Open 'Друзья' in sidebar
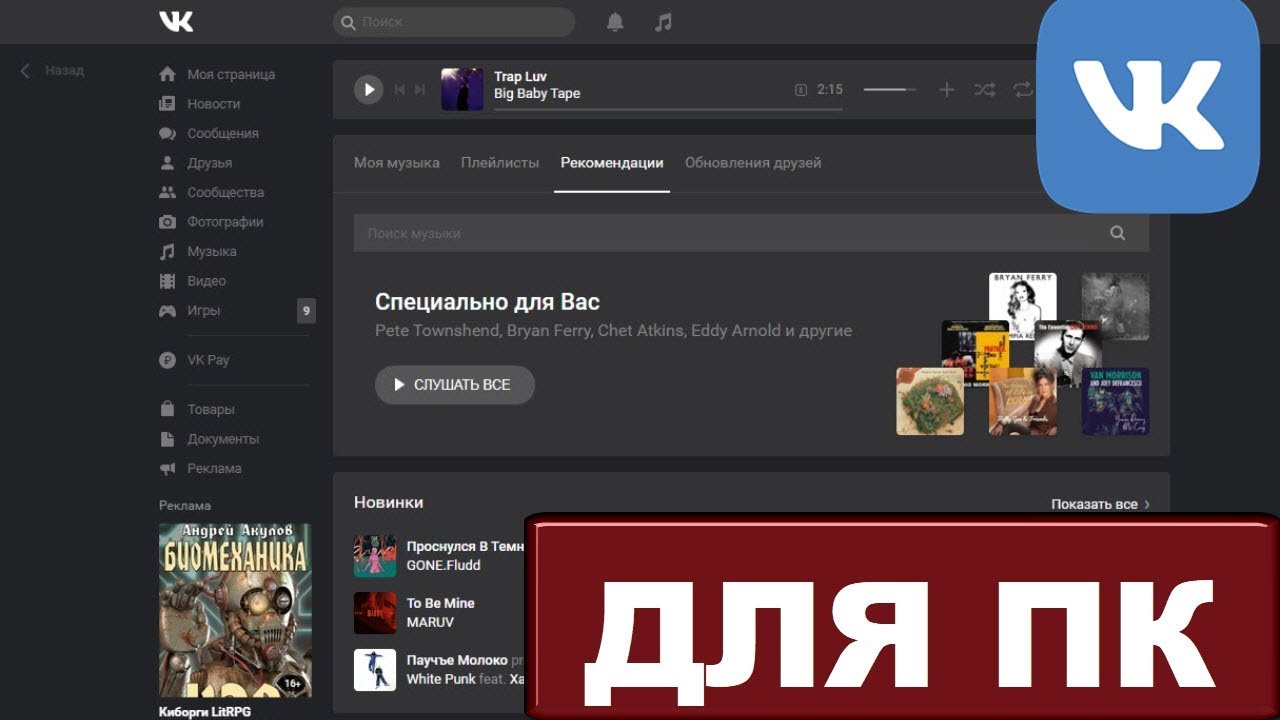The image size is (1280, 720). click(x=209, y=163)
